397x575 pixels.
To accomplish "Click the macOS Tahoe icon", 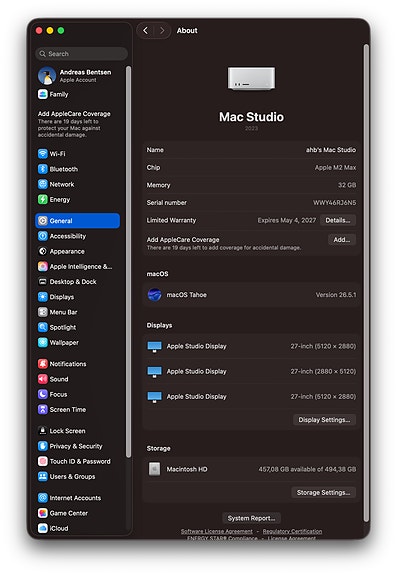I will tap(154, 295).
